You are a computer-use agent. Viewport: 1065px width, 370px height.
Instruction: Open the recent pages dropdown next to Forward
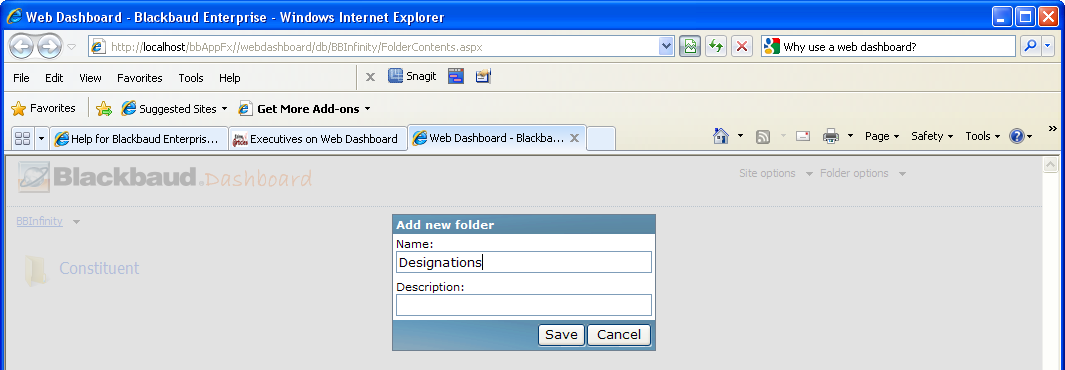71,47
